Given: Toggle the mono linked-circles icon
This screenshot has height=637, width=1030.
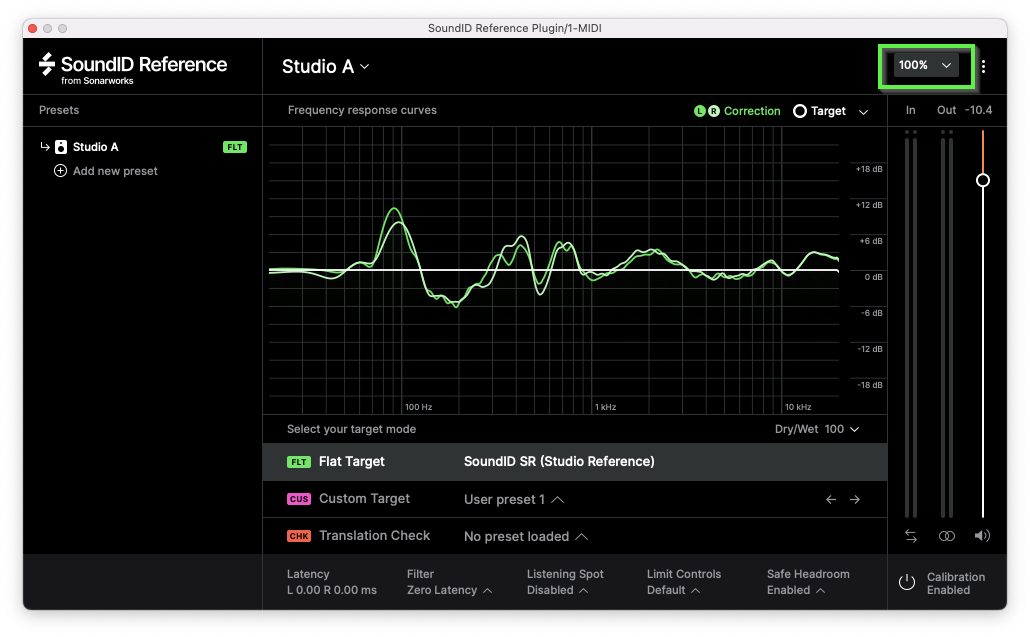Looking at the screenshot, I should click(x=947, y=536).
